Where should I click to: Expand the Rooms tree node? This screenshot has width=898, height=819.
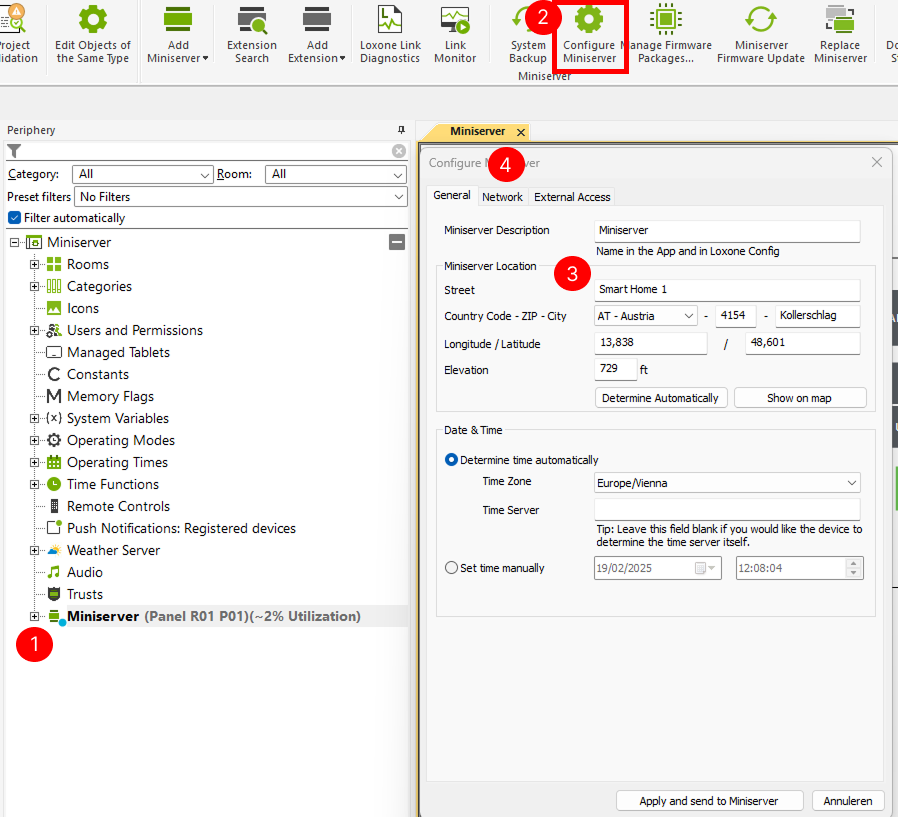click(x=35, y=264)
